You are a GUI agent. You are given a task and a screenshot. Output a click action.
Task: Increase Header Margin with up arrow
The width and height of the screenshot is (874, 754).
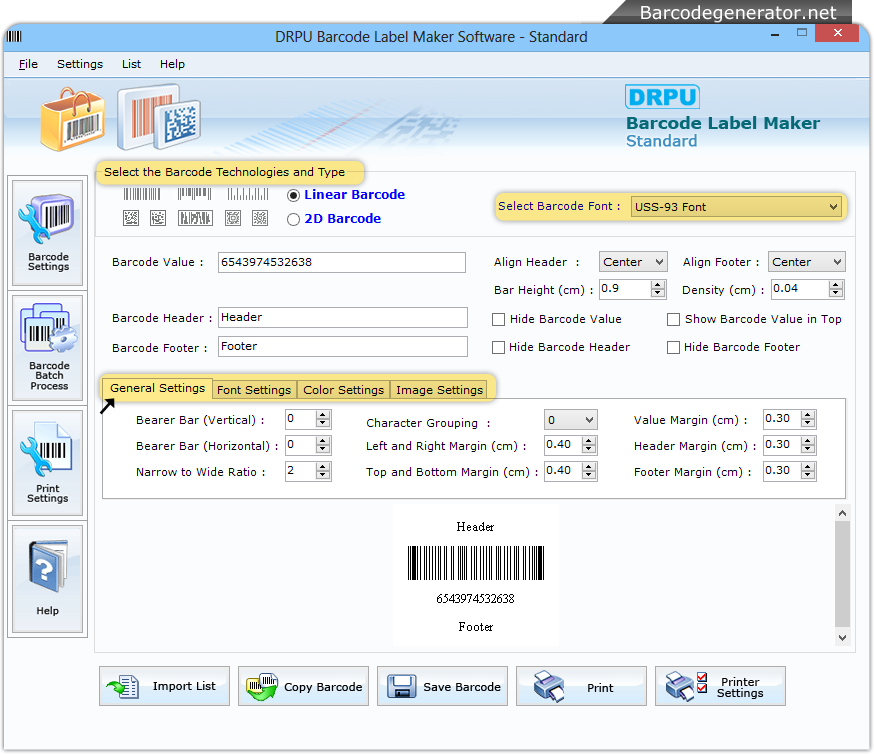(808, 441)
